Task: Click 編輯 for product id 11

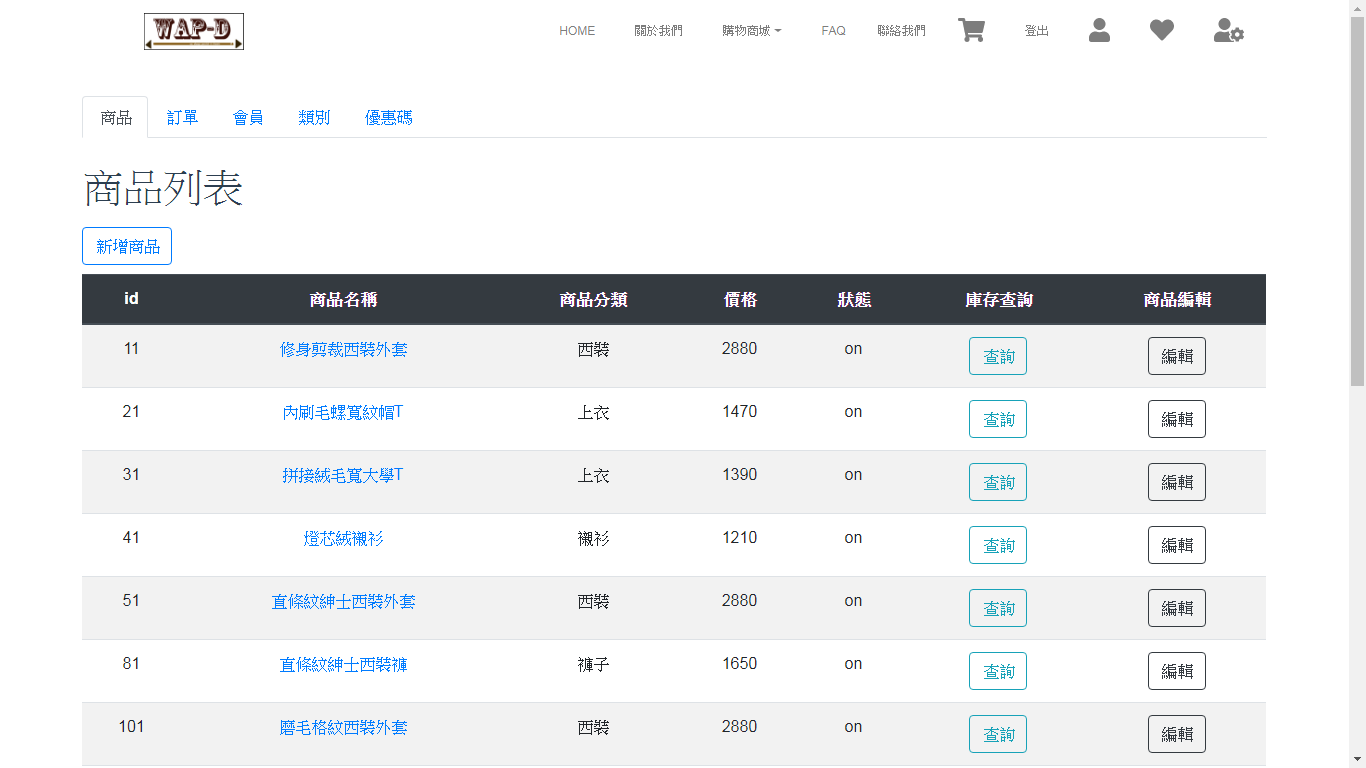Action: 1177,356
